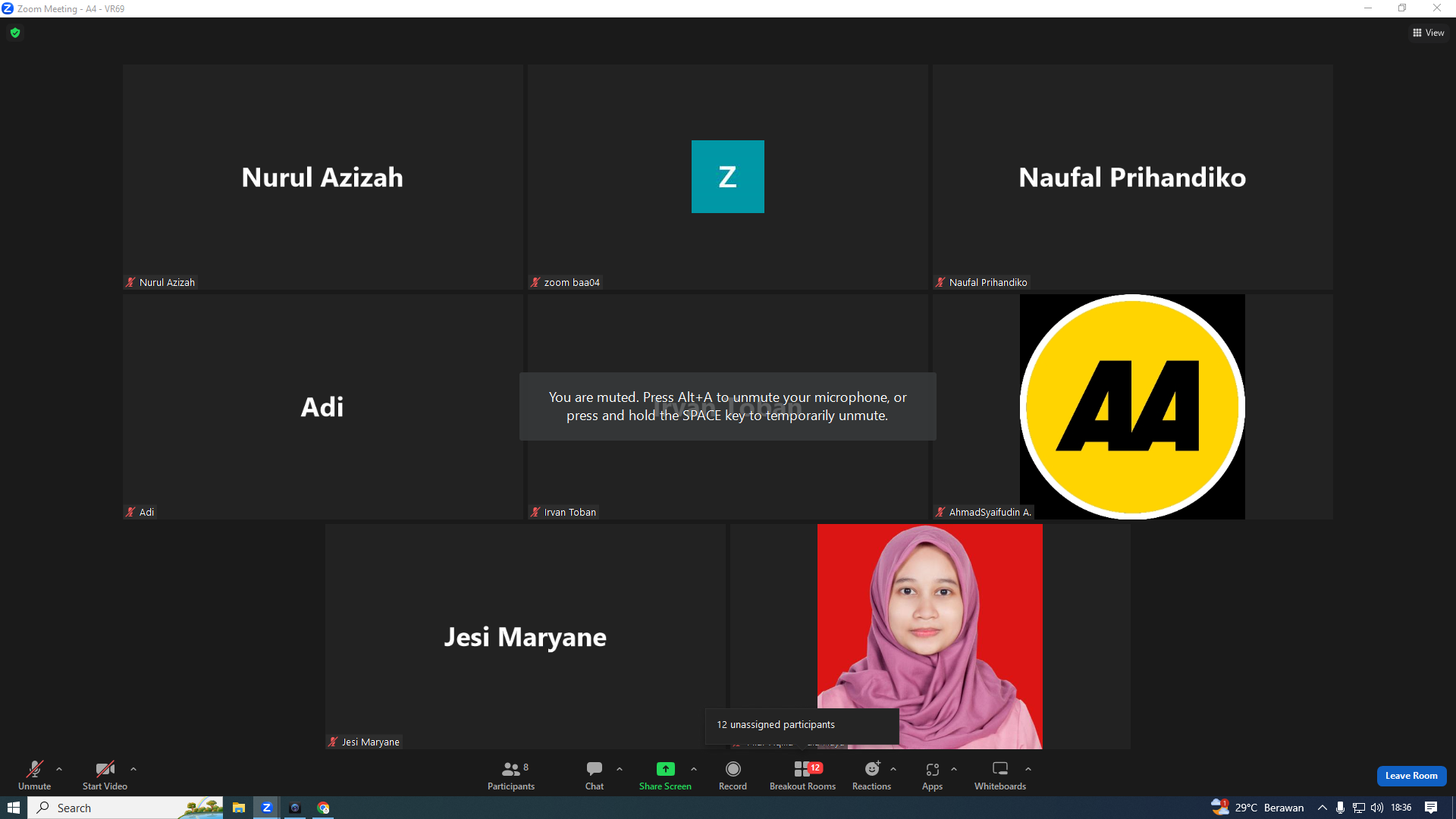Open the Reactions picker
Screen dimensions: 1456x819
coord(871,775)
